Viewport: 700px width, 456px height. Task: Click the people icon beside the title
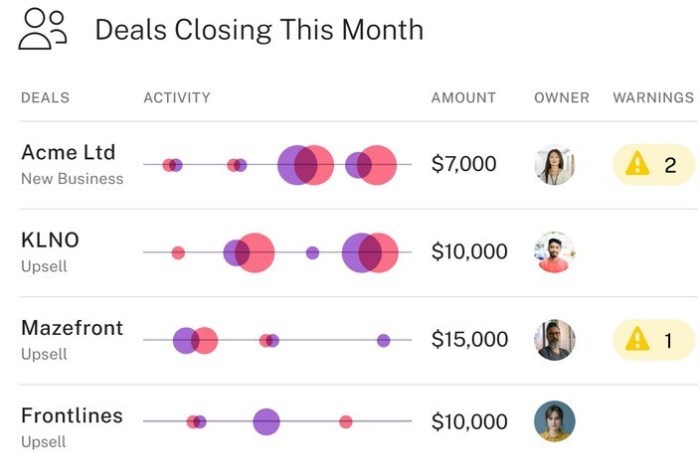point(42,29)
